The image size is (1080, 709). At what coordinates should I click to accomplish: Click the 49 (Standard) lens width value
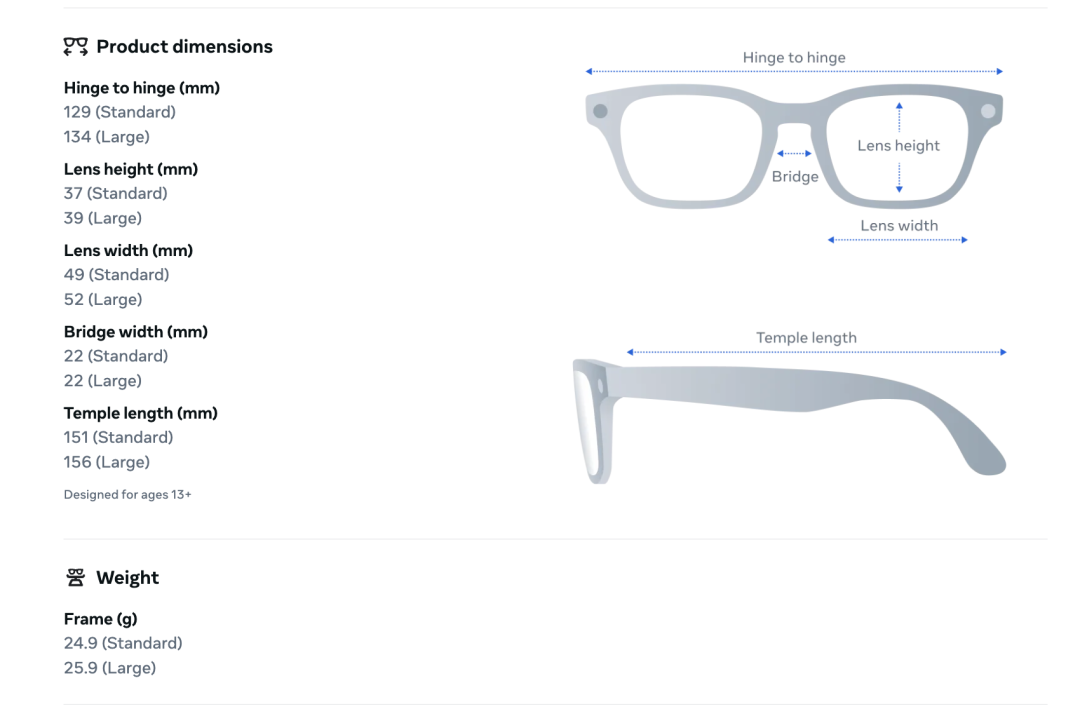tap(116, 274)
